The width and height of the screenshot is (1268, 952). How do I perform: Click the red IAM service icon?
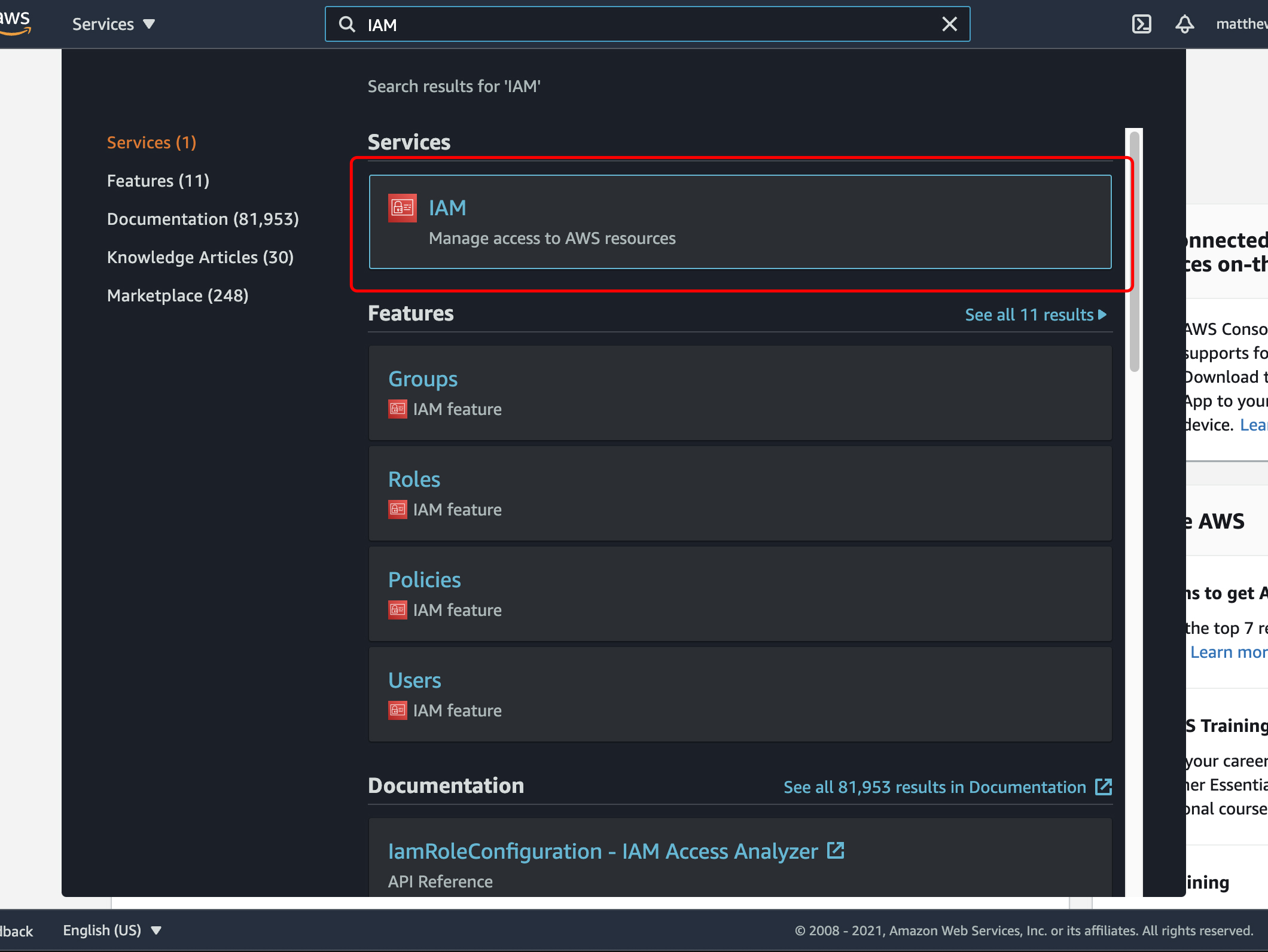pos(403,208)
